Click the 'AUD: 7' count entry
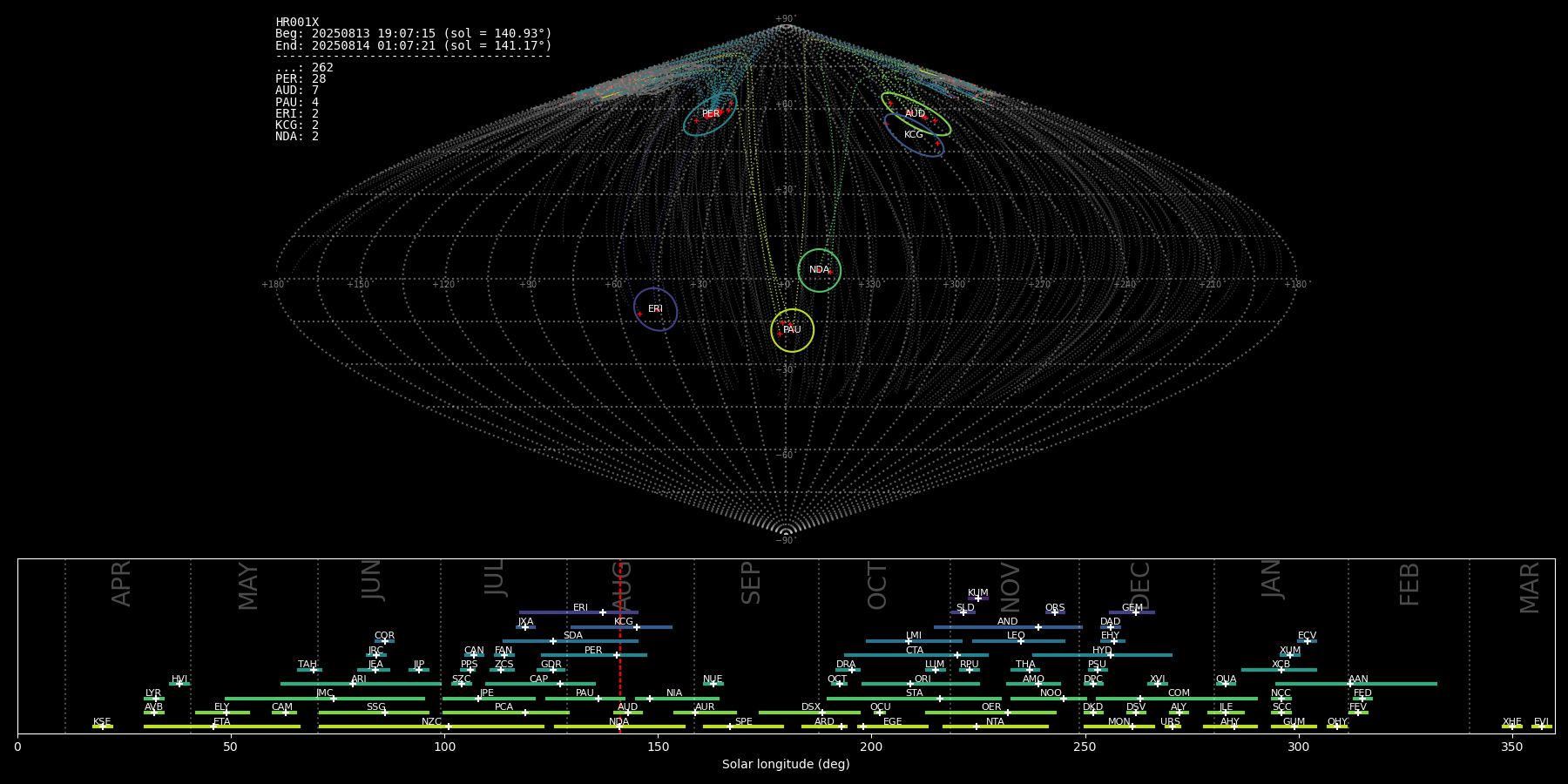The width and height of the screenshot is (1568, 784). point(297,91)
